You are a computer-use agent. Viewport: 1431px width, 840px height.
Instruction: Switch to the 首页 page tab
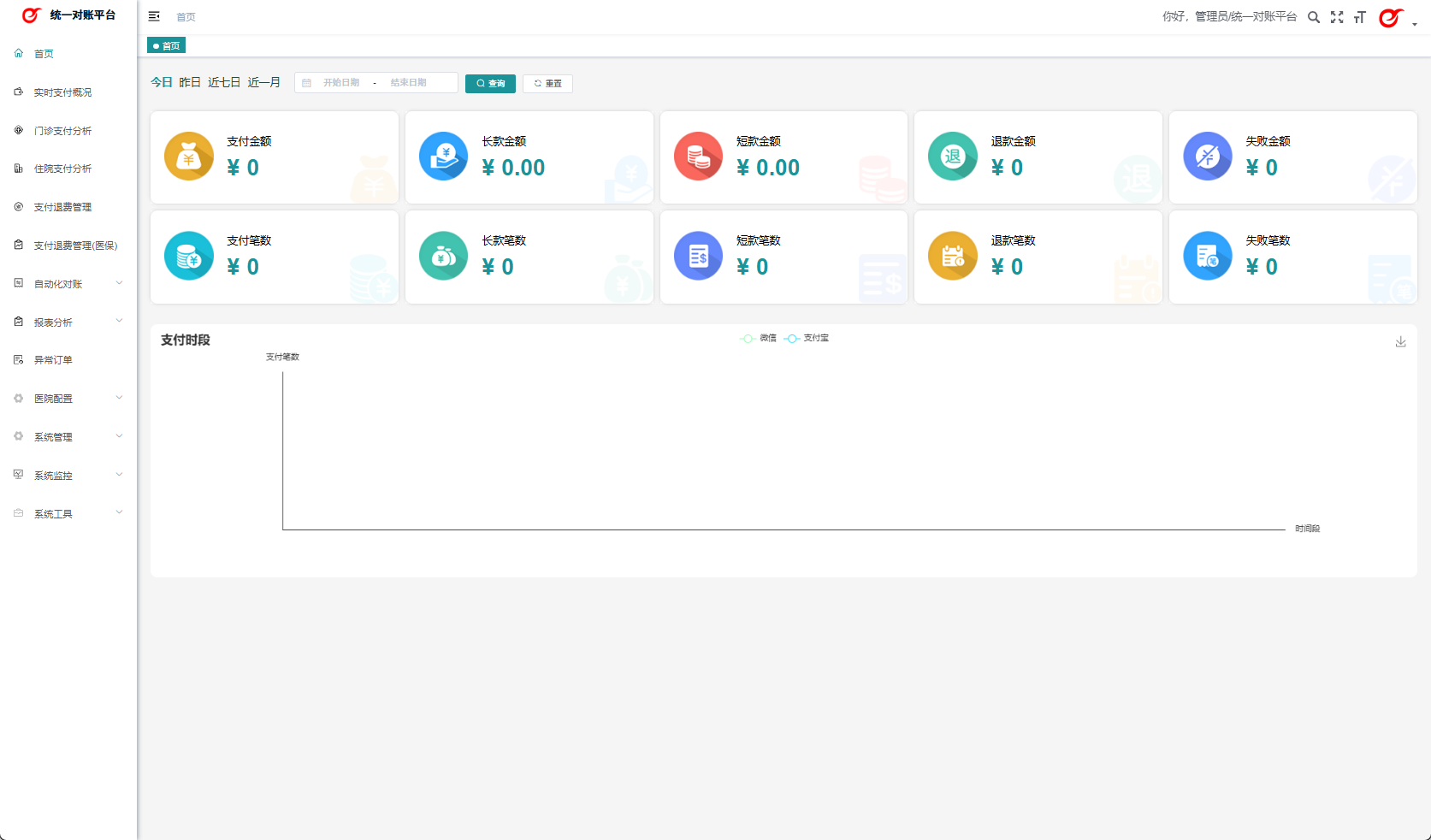167,46
